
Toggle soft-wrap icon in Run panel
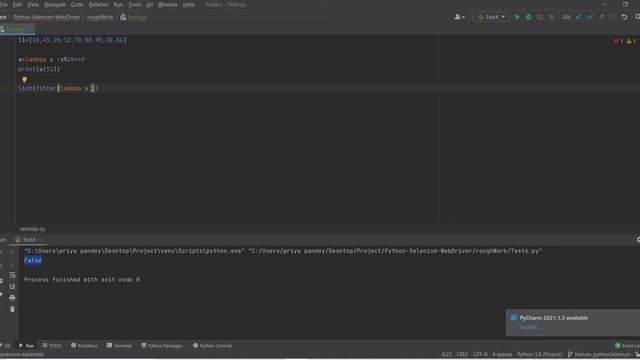tap(12, 275)
